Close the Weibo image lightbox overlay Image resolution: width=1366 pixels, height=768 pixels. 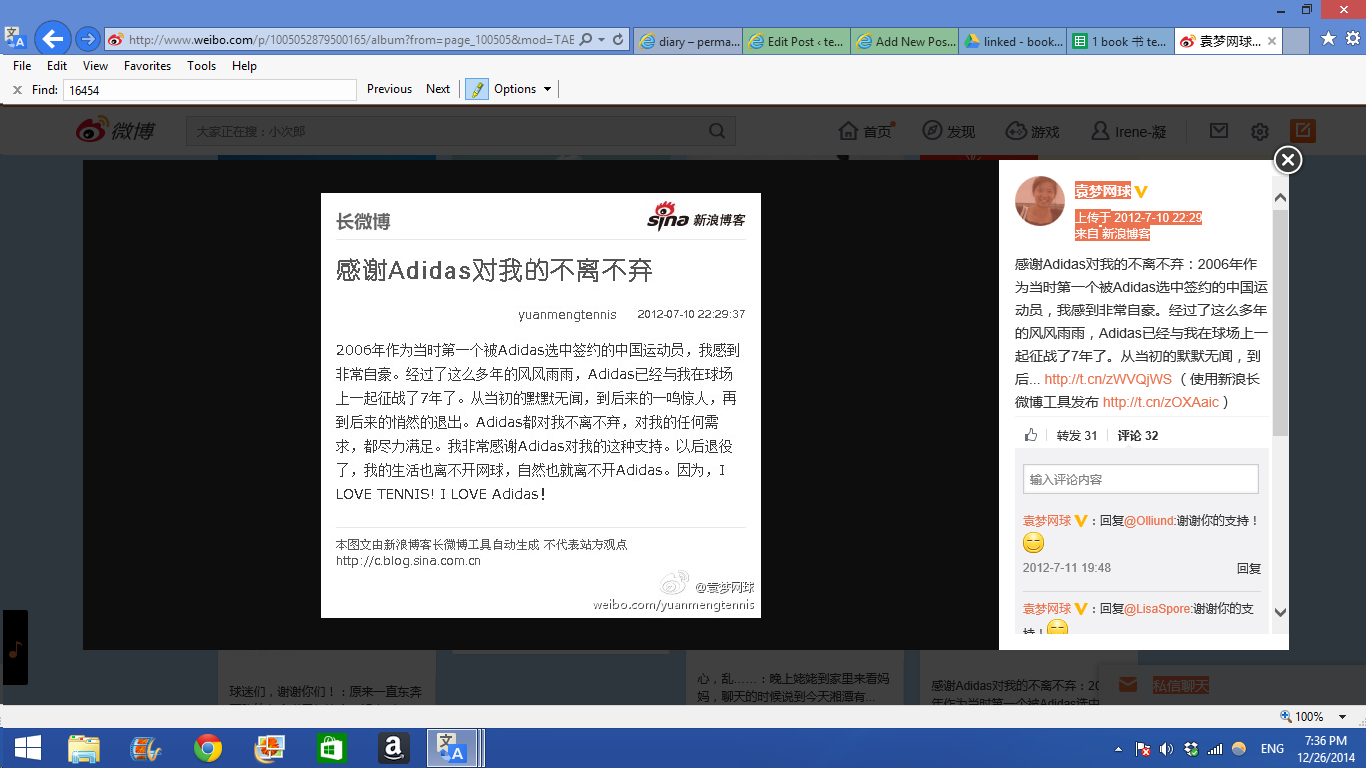coord(1288,160)
